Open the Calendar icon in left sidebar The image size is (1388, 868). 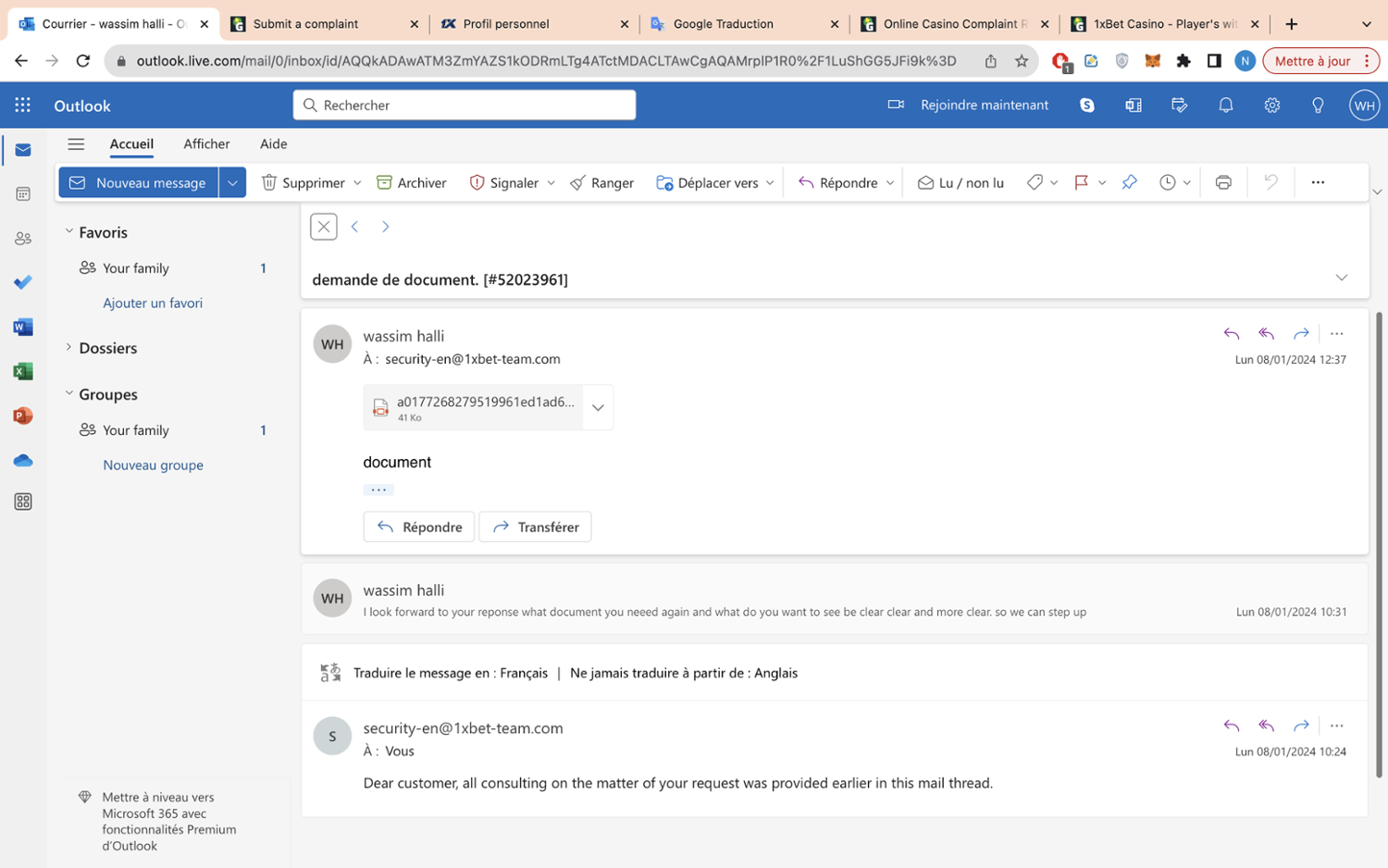23,194
